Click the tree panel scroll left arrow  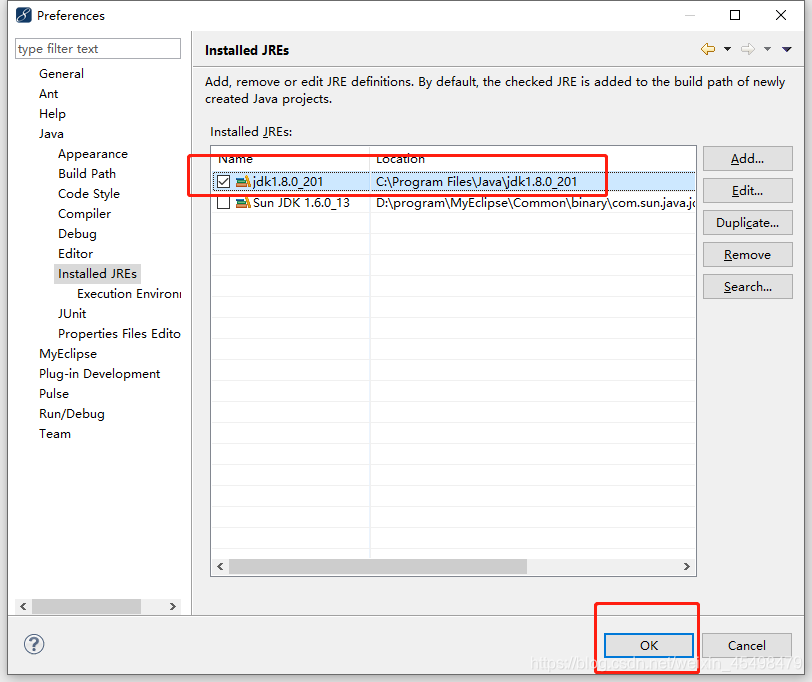click(x=23, y=606)
